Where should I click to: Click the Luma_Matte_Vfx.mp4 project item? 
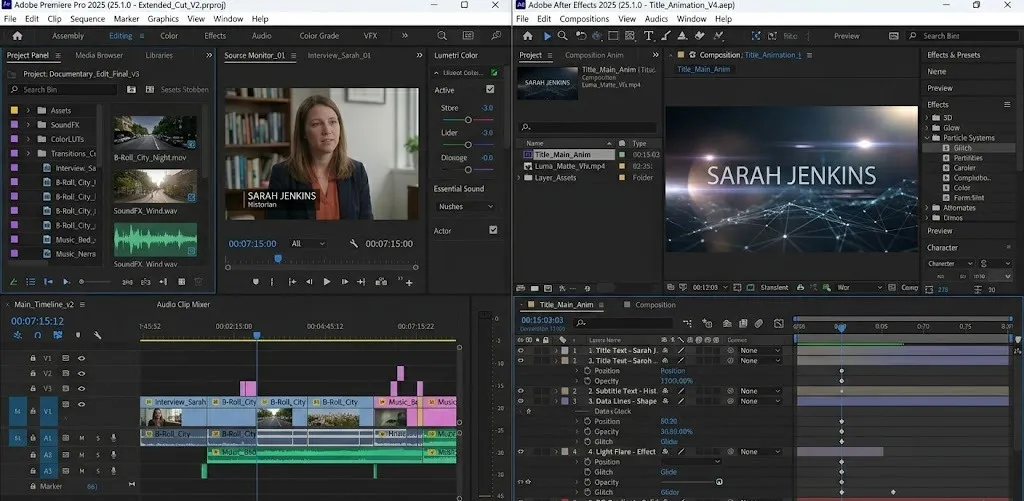coord(569,167)
